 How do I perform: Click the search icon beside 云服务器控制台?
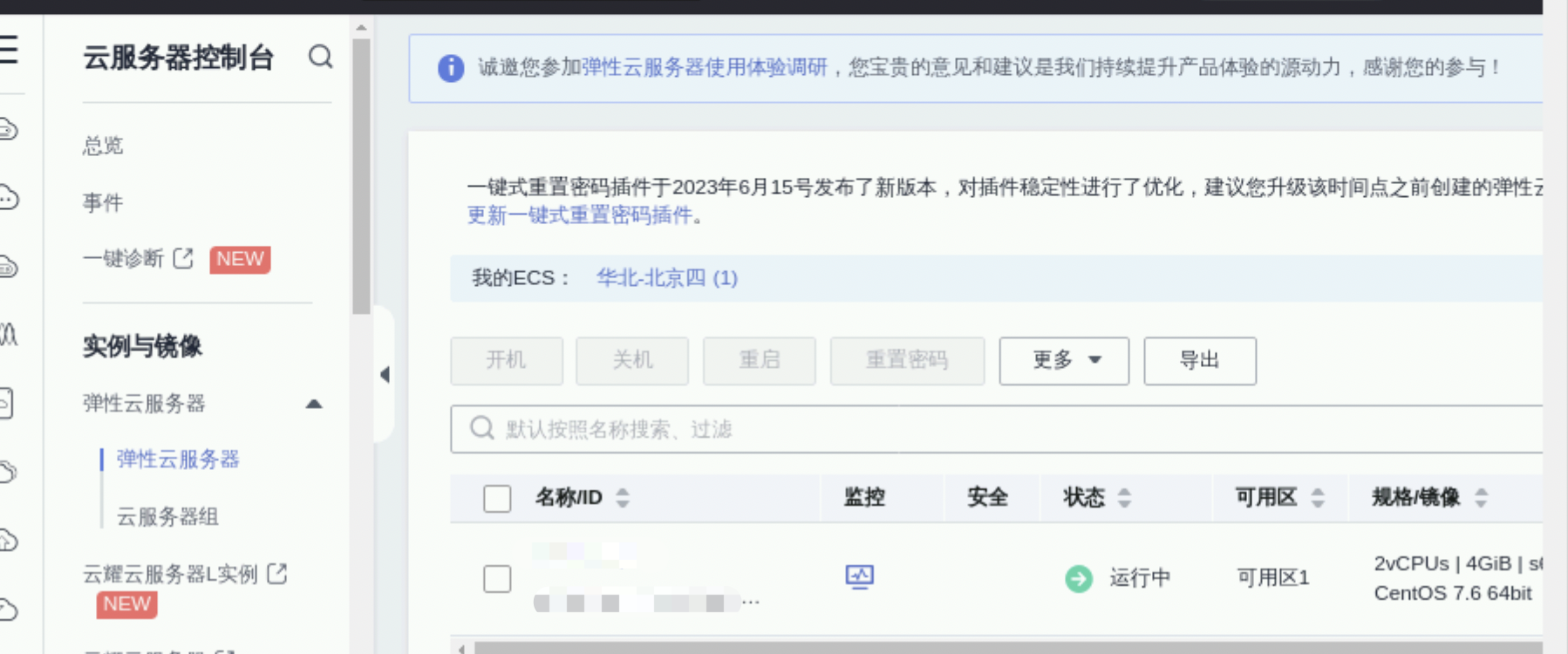pyautogui.click(x=321, y=58)
